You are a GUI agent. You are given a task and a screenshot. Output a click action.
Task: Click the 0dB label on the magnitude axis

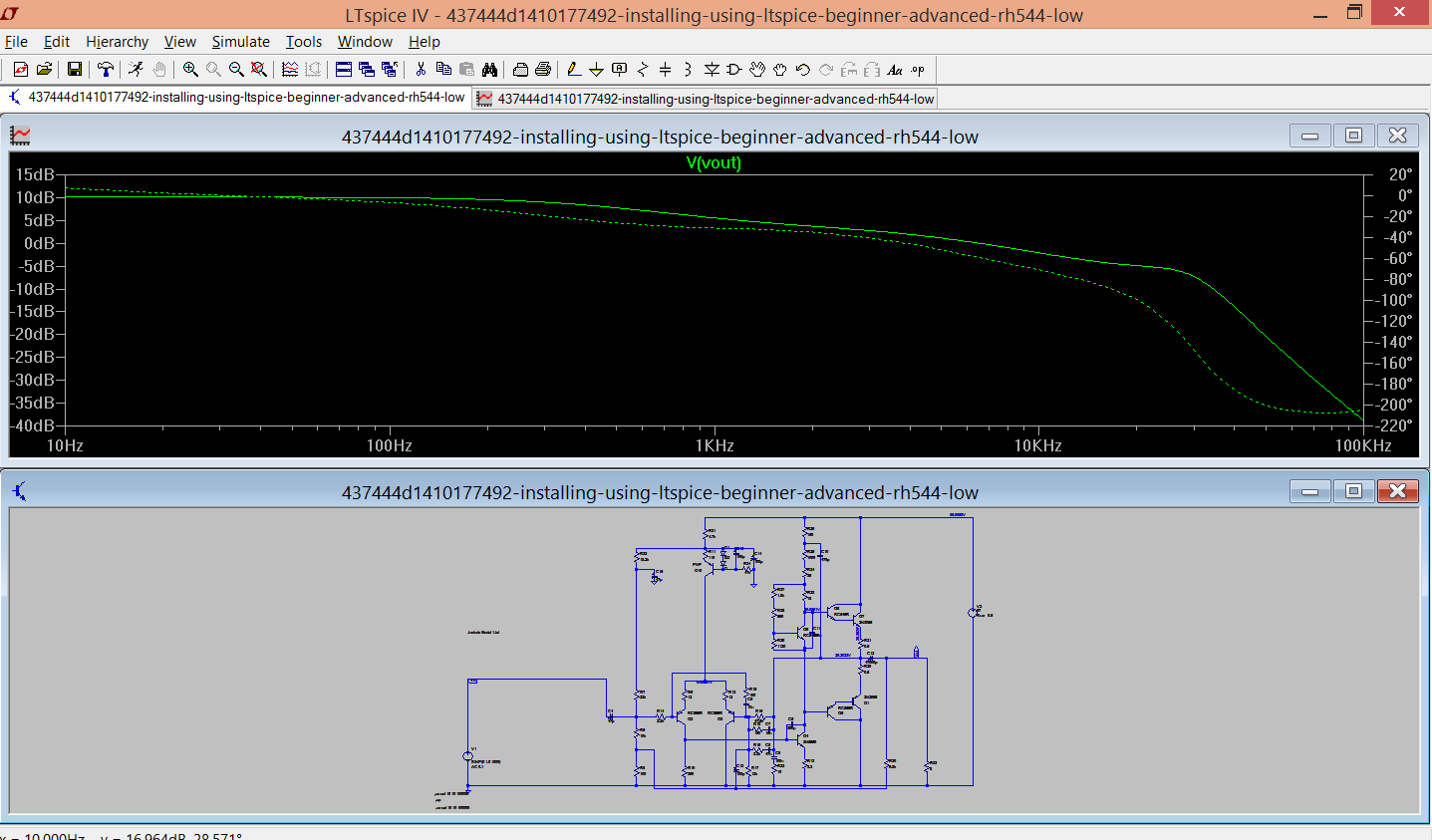[39, 243]
